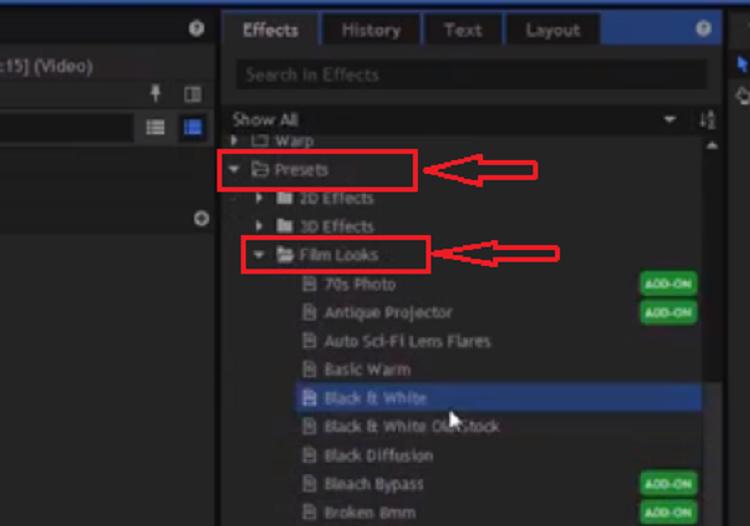Switch to the History tab
The image size is (750, 526).
[370, 30]
